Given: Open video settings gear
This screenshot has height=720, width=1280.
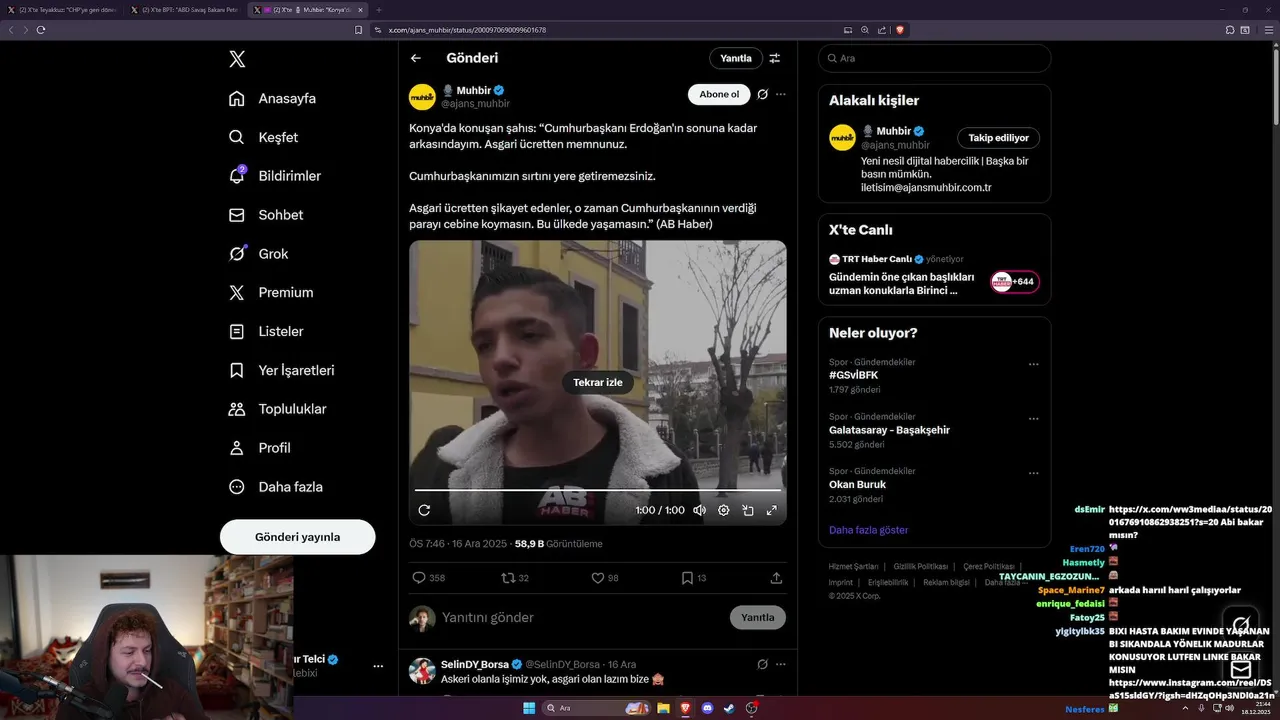Looking at the screenshot, I should 724,510.
